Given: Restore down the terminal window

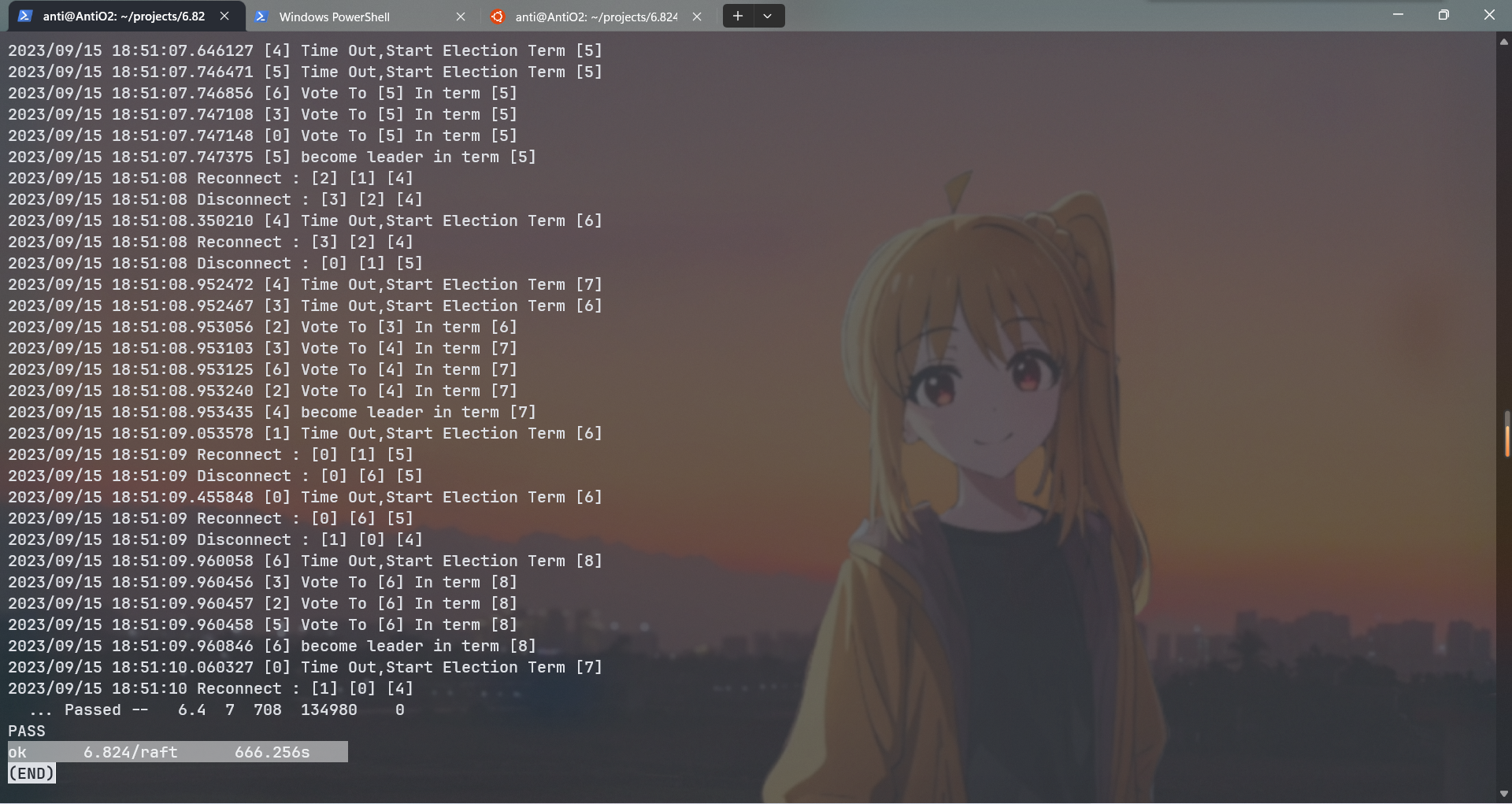Looking at the screenshot, I should (1443, 15).
